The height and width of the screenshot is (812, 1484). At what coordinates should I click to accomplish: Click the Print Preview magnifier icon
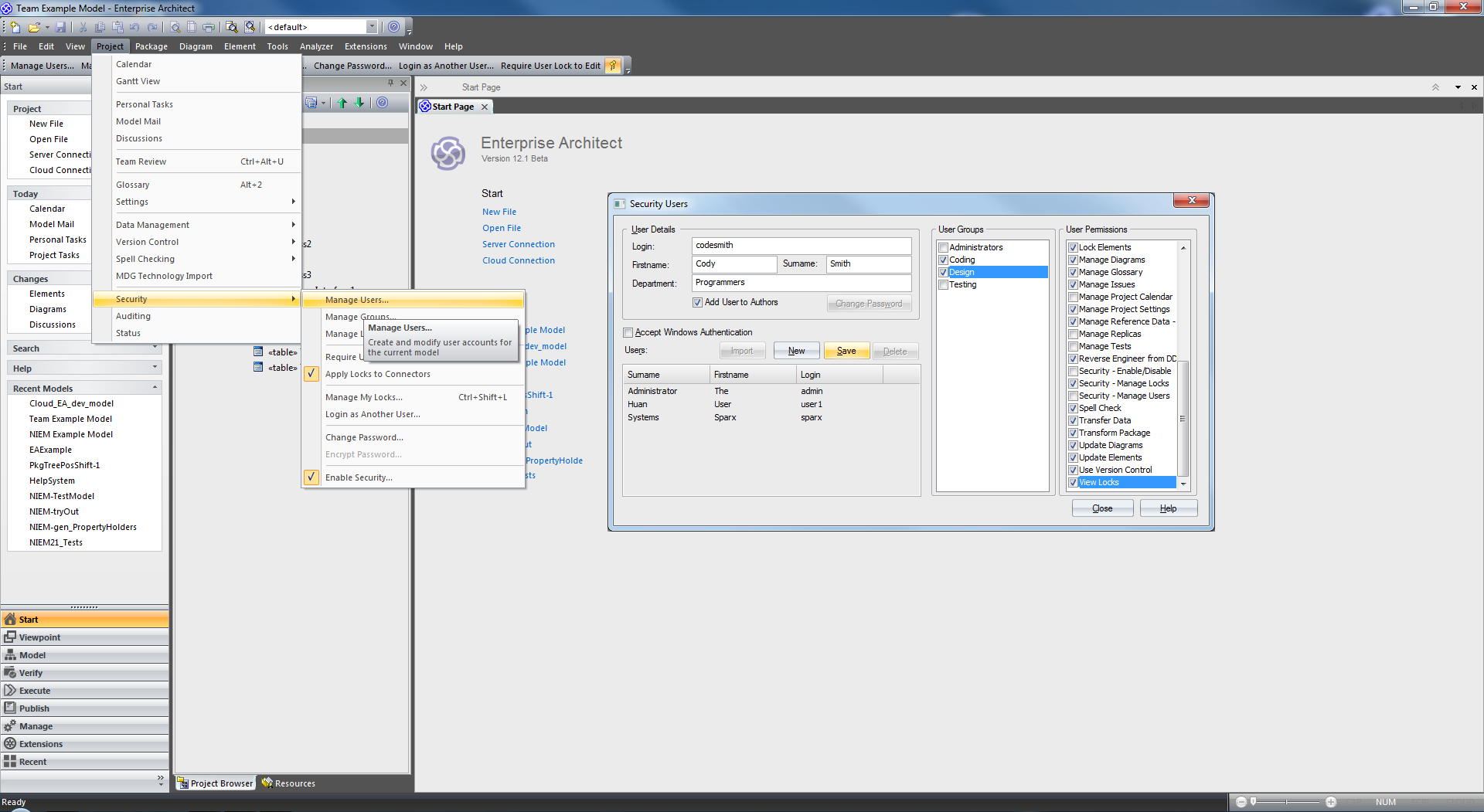[175, 27]
